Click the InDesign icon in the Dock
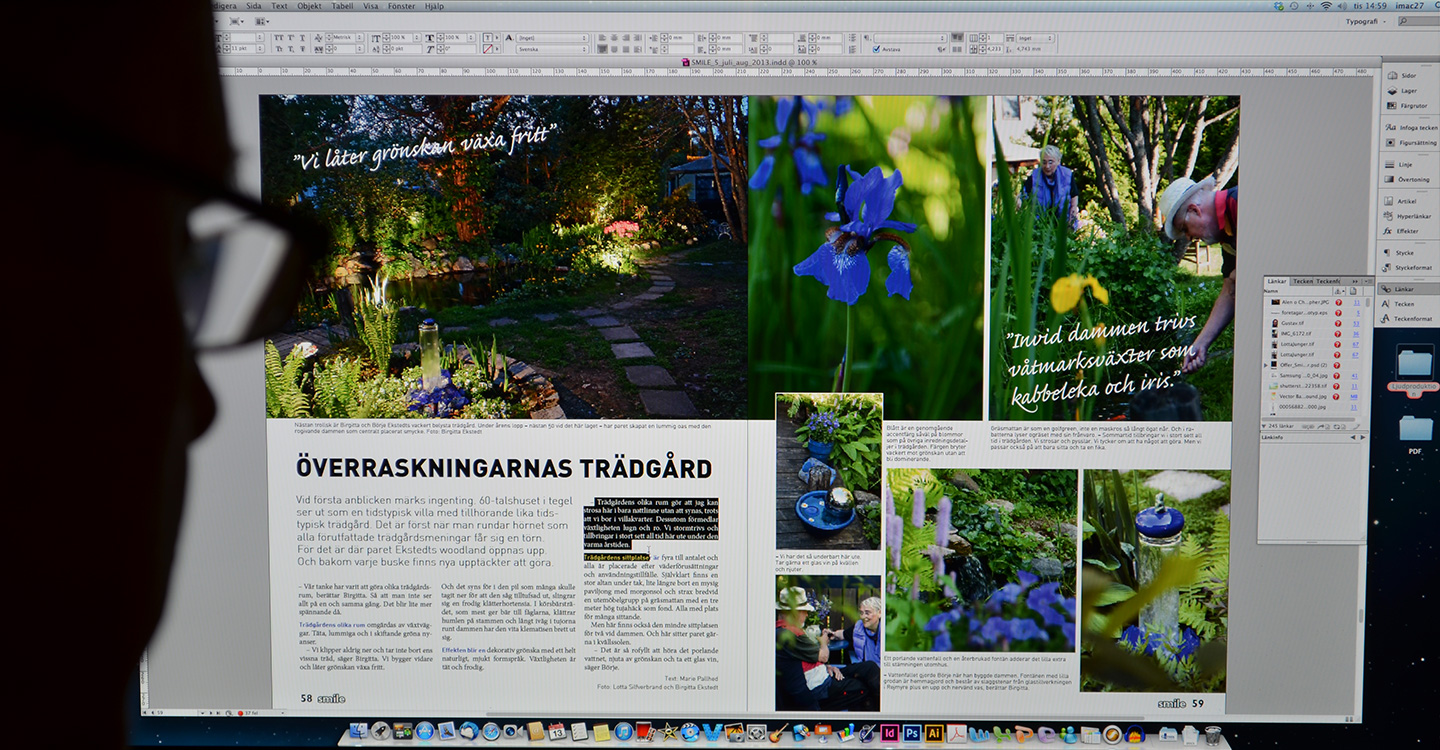The width and height of the screenshot is (1440, 750). click(x=890, y=733)
